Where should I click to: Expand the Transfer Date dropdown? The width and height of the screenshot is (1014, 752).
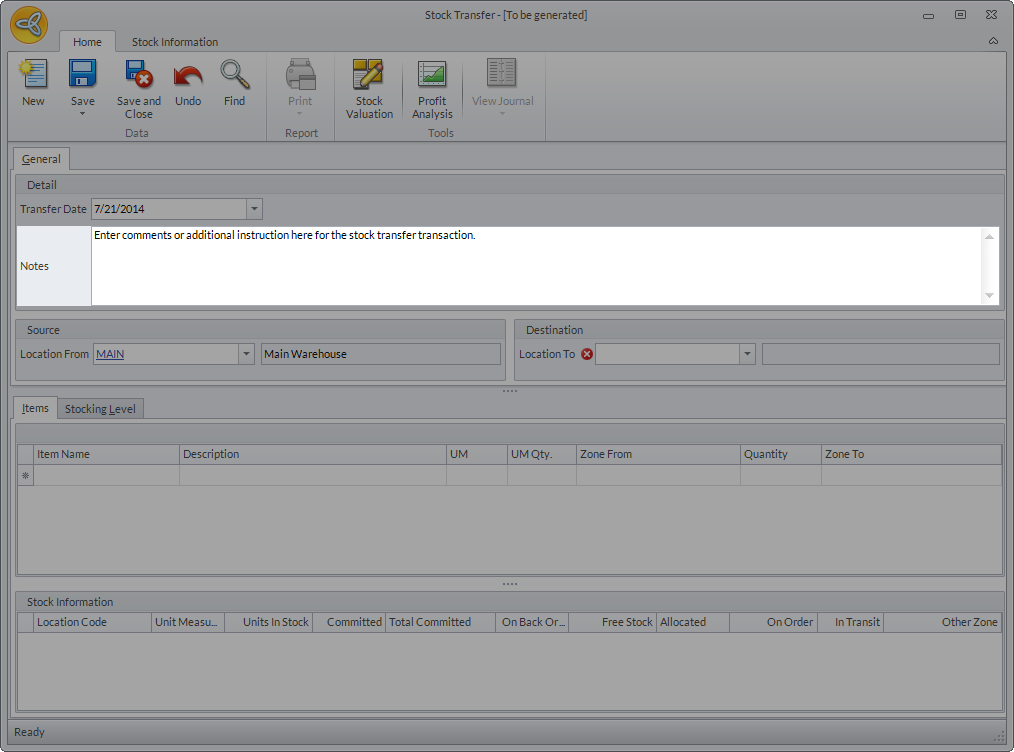click(x=254, y=209)
